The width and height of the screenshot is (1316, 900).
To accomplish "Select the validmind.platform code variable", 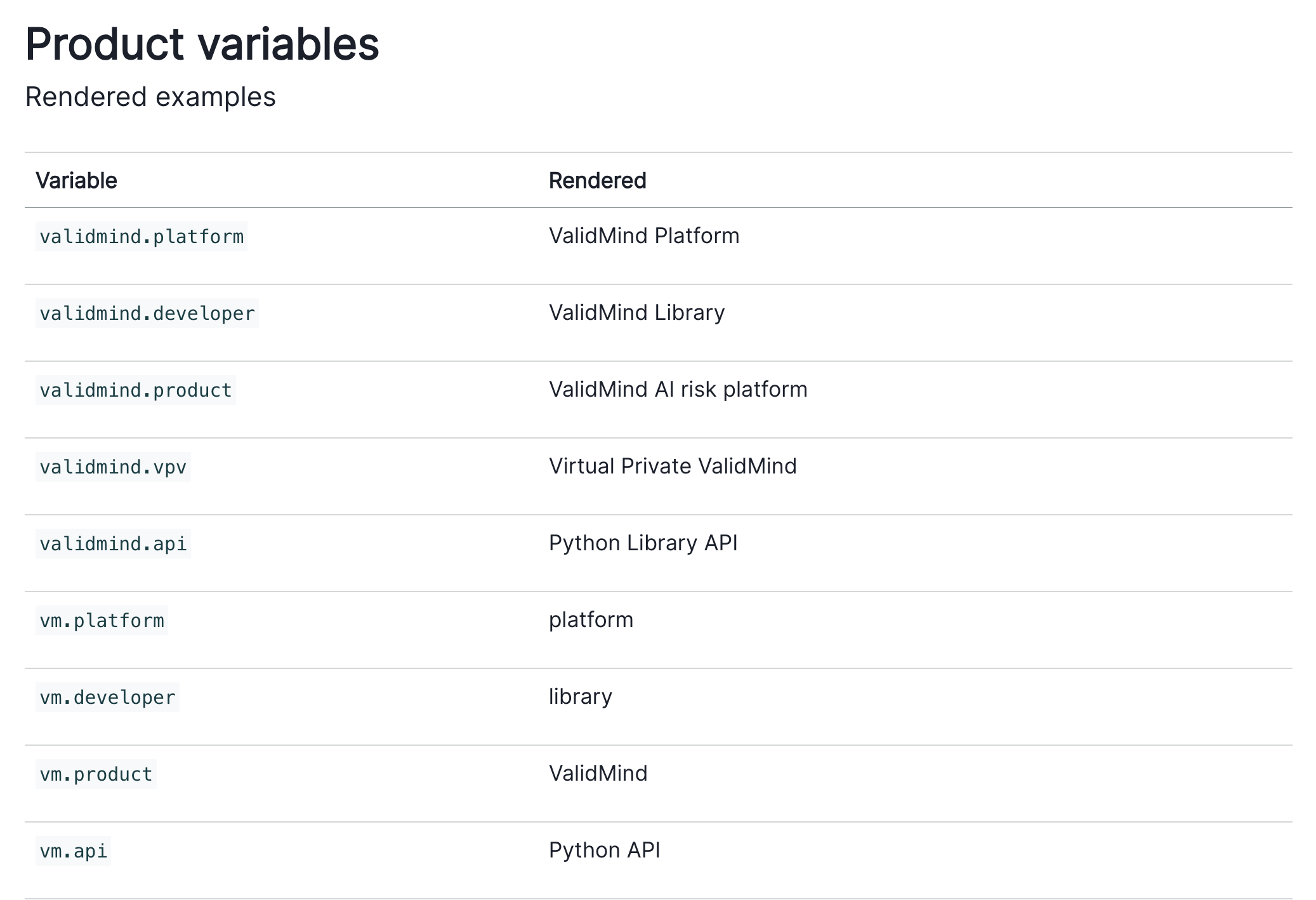I will (x=141, y=237).
